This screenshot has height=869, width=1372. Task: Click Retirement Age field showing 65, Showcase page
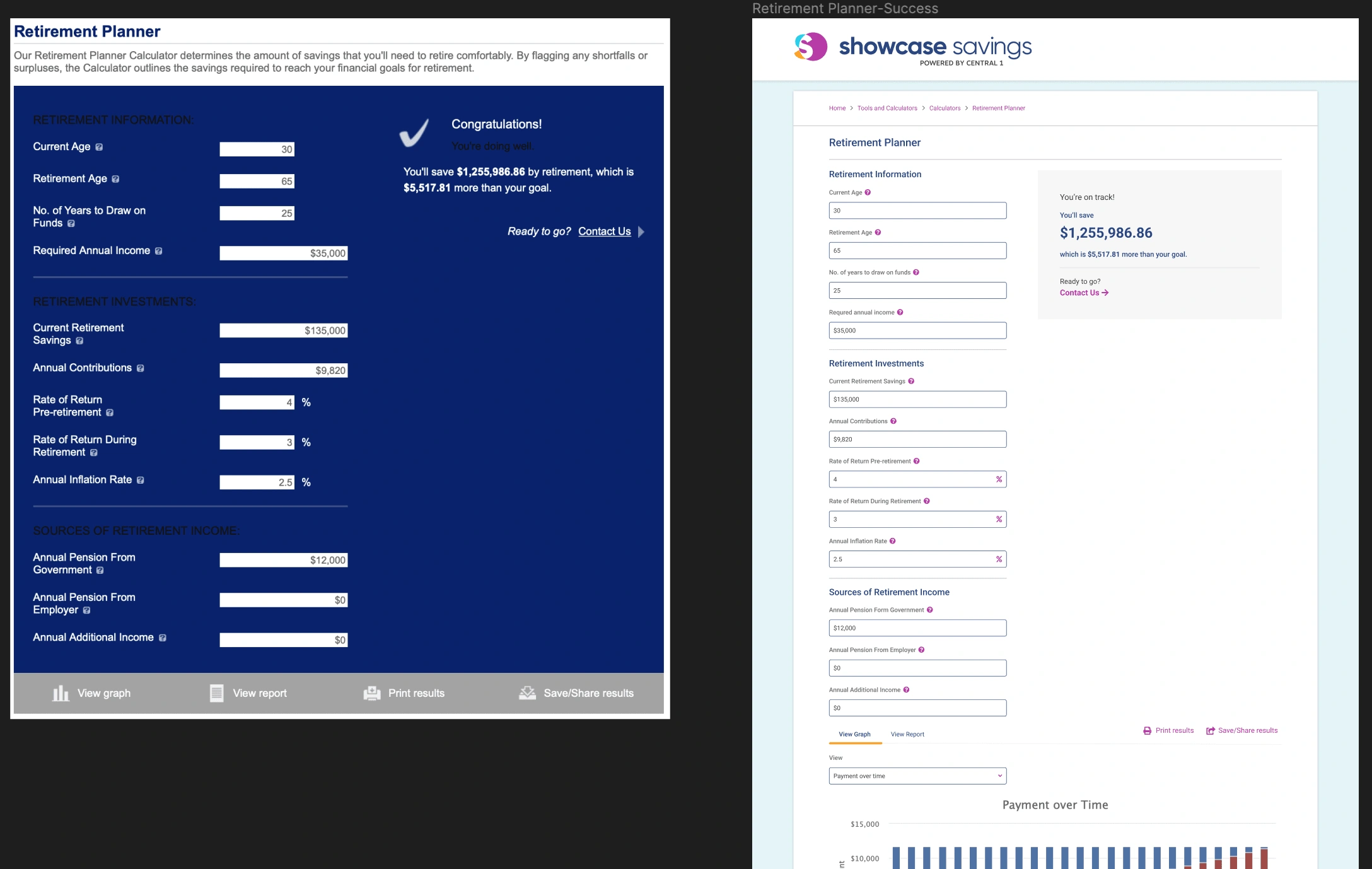(917, 251)
